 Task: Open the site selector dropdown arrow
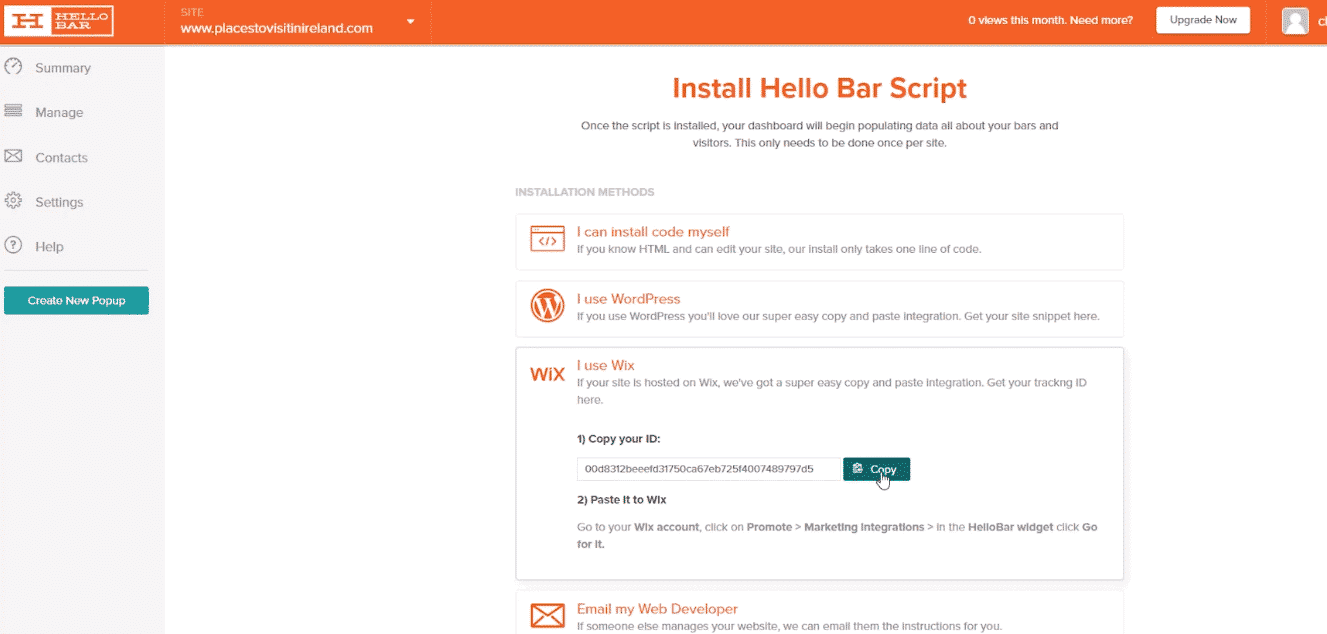coord(410,22)
